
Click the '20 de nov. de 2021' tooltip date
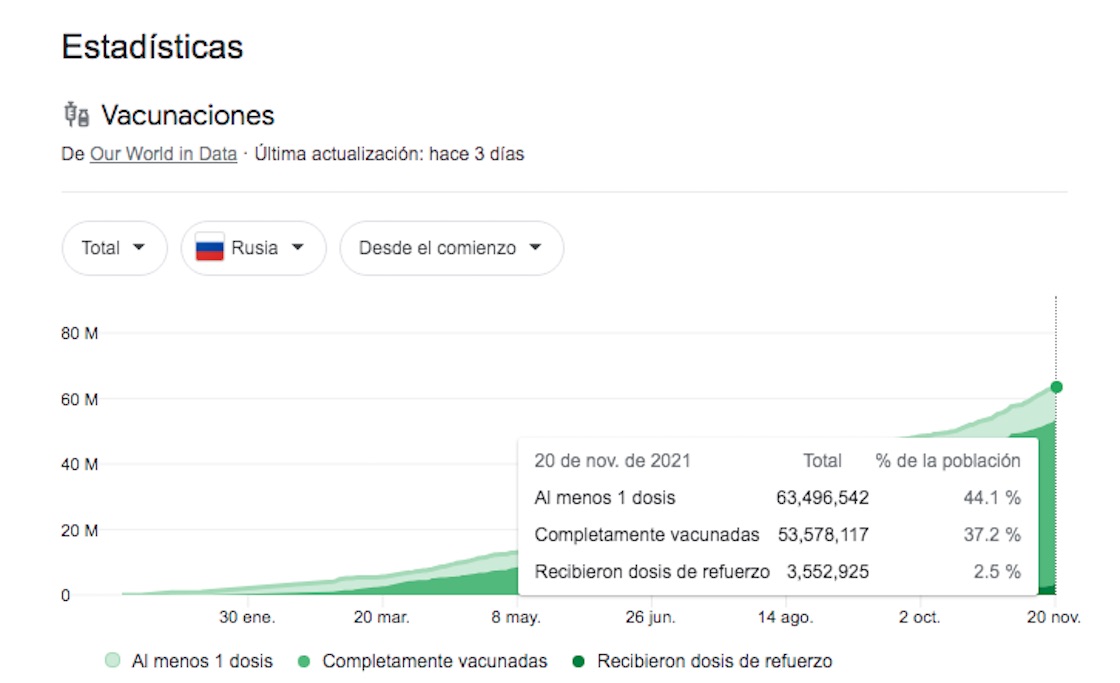pyautogui.click(x=612, y=461)
